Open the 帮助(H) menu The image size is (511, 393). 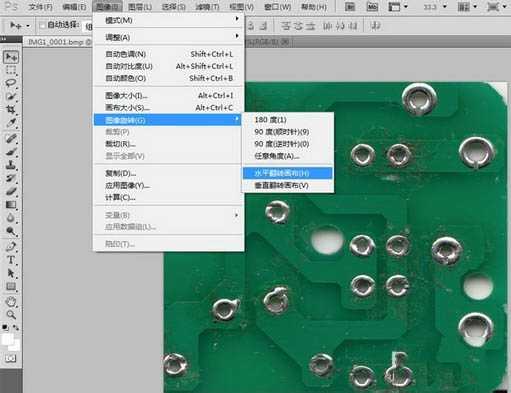coord(314,7)
